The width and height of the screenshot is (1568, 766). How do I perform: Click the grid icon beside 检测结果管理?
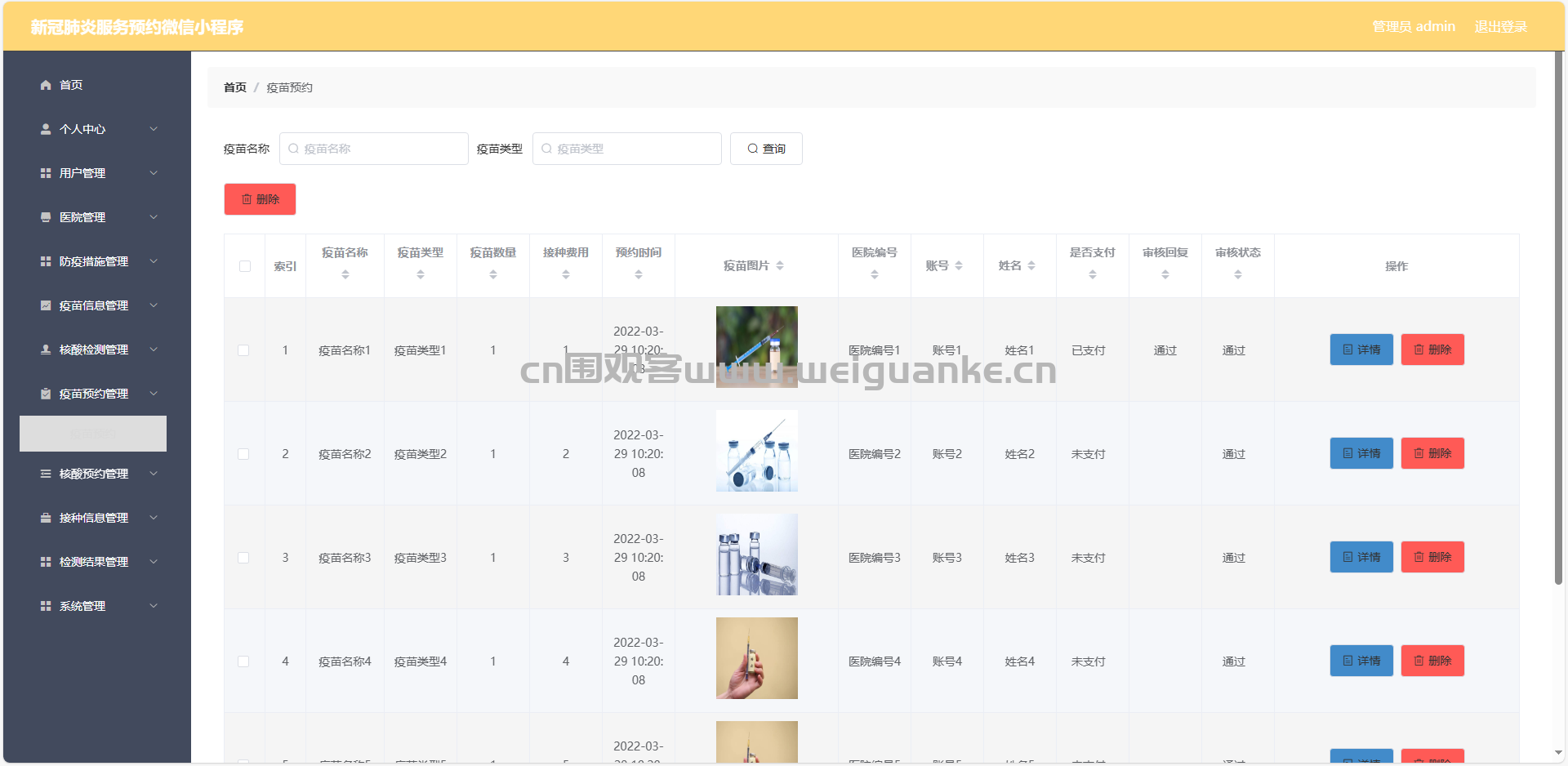[46, 562]
